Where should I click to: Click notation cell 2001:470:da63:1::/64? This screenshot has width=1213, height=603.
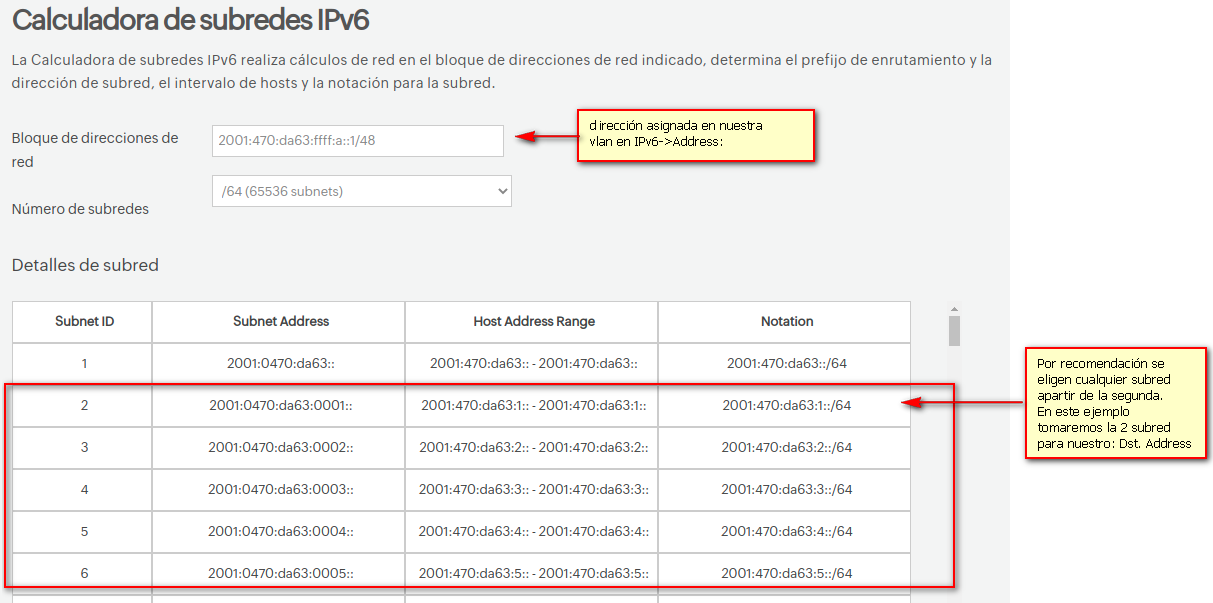pos(786,406)
